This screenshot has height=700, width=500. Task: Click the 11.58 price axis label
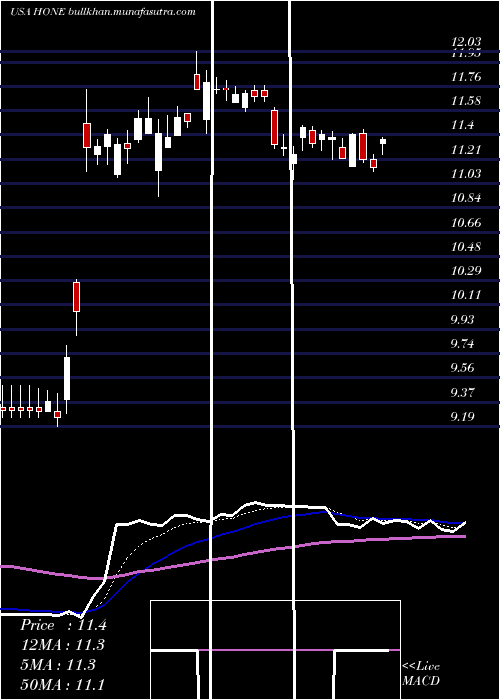coord(466,101)
